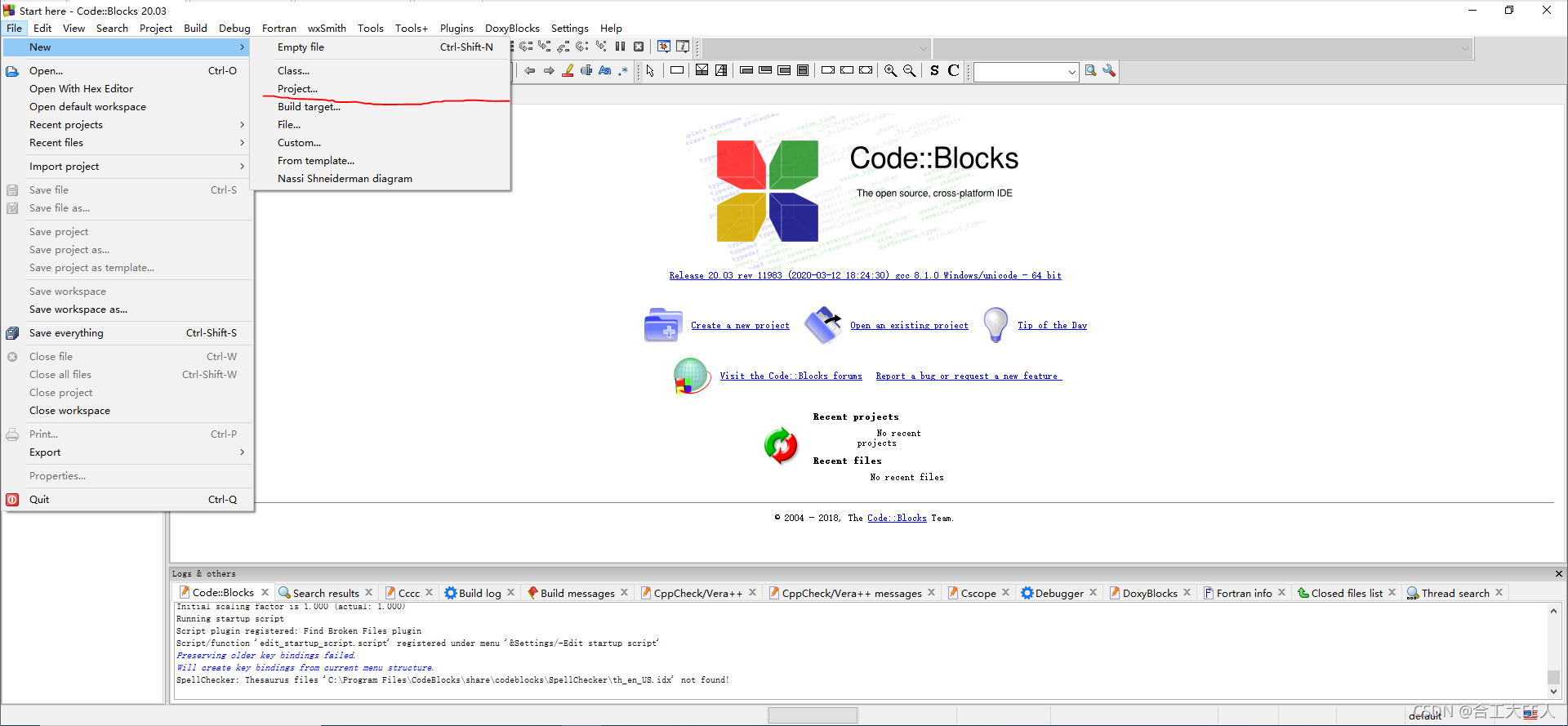Click the Jump back arrow icon
This screenshot has width=1568, height=726.
530,71
